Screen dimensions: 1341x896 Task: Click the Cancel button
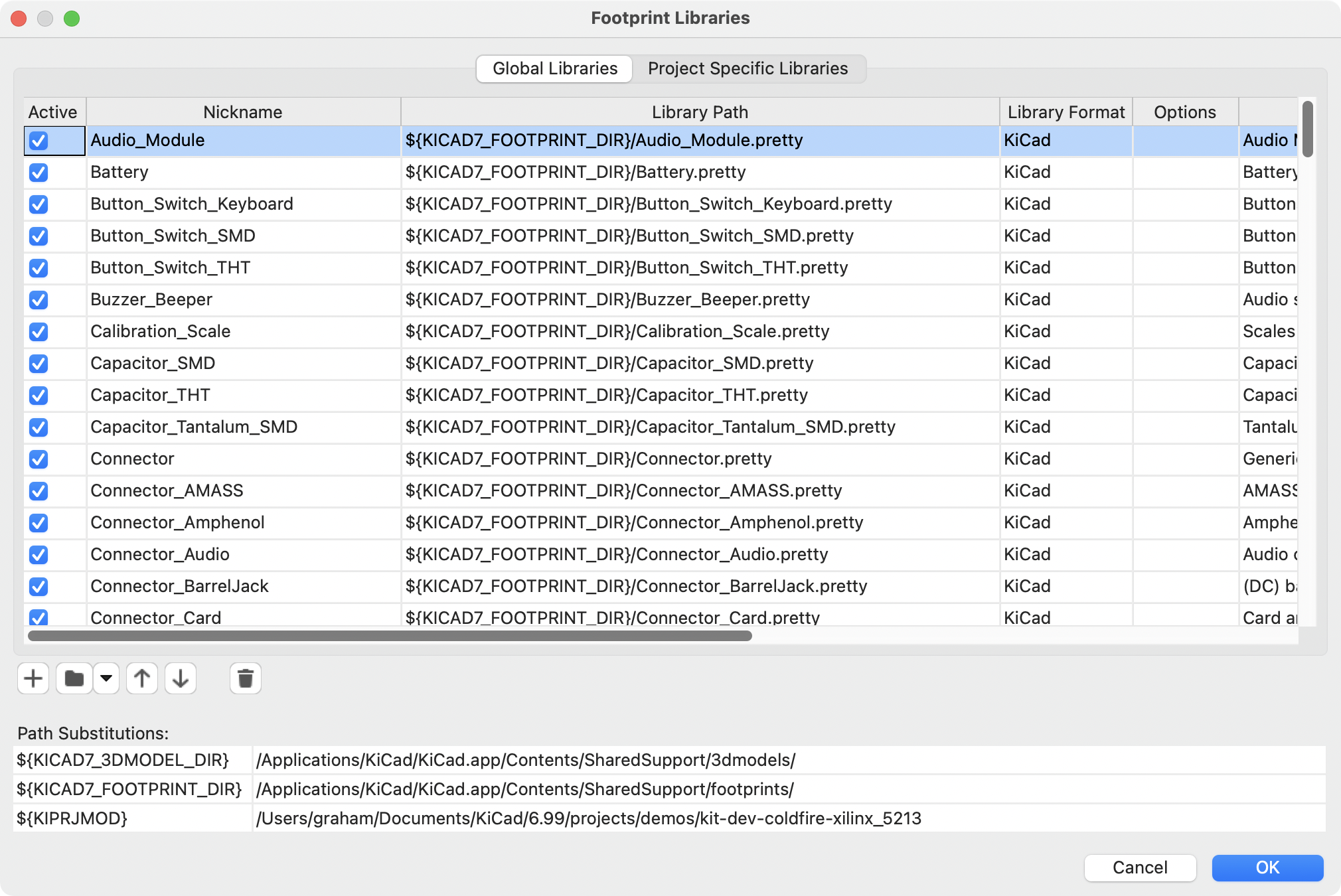coord(1140,867)
